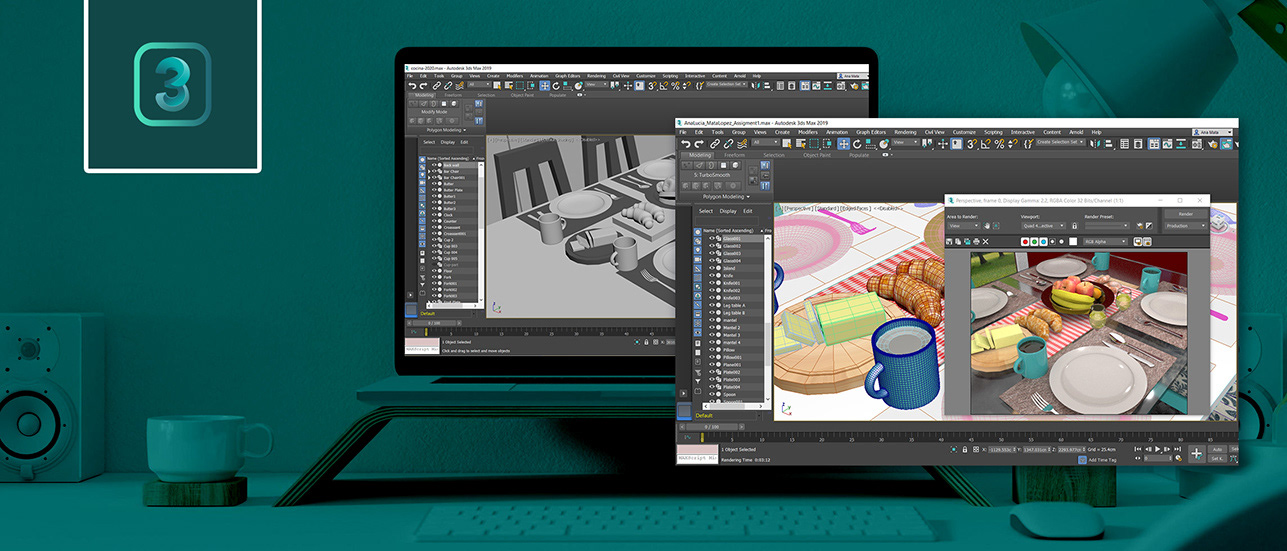Select and Move tool in back window
1287x551 pixels.
click(545, 85)
